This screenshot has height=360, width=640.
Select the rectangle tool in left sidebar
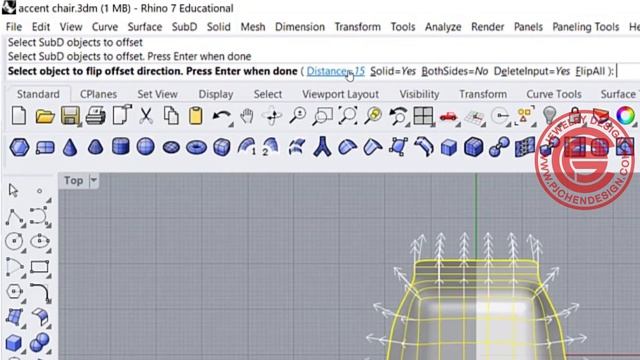(x=40, y=267)
